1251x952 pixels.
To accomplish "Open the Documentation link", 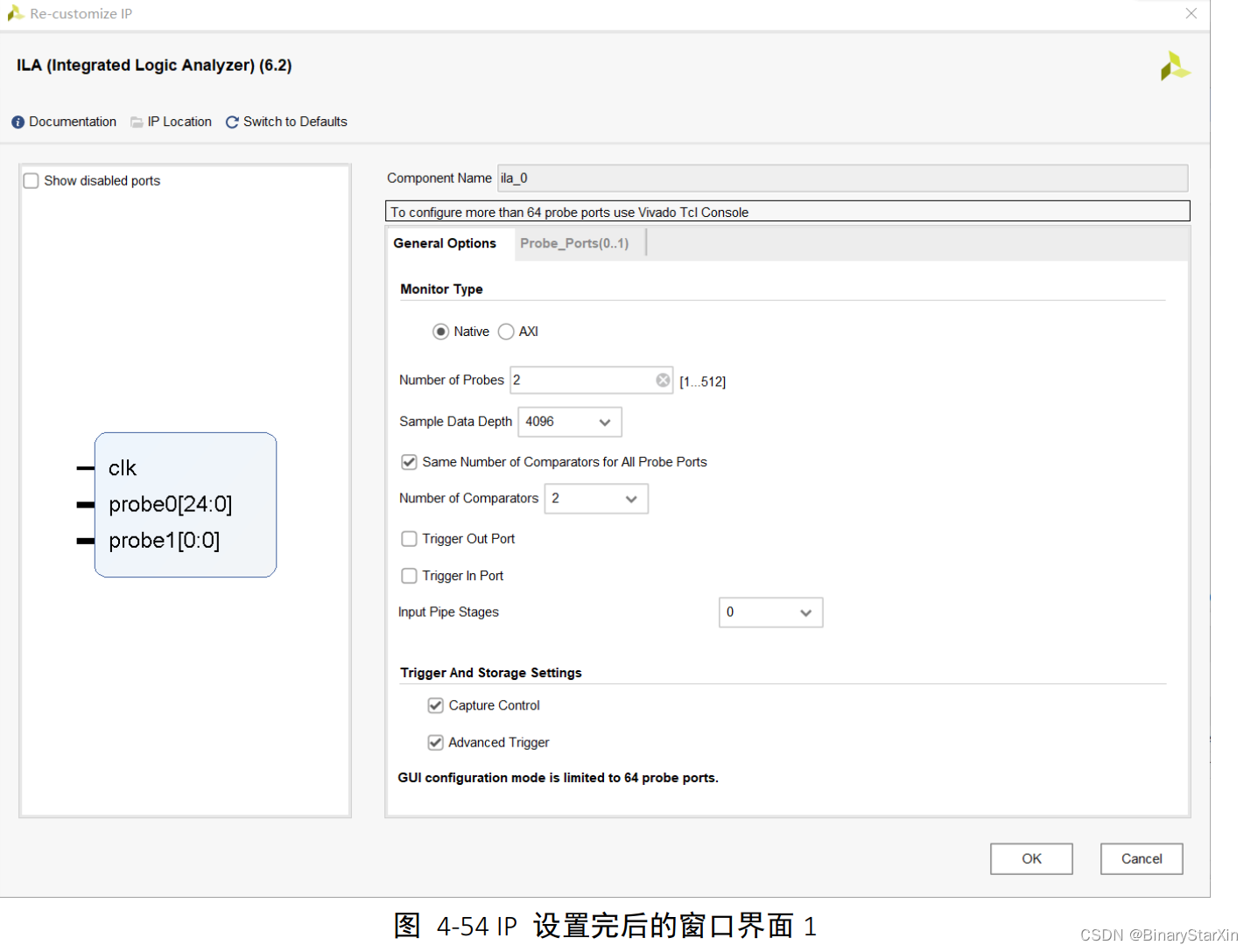I will 73,122.
